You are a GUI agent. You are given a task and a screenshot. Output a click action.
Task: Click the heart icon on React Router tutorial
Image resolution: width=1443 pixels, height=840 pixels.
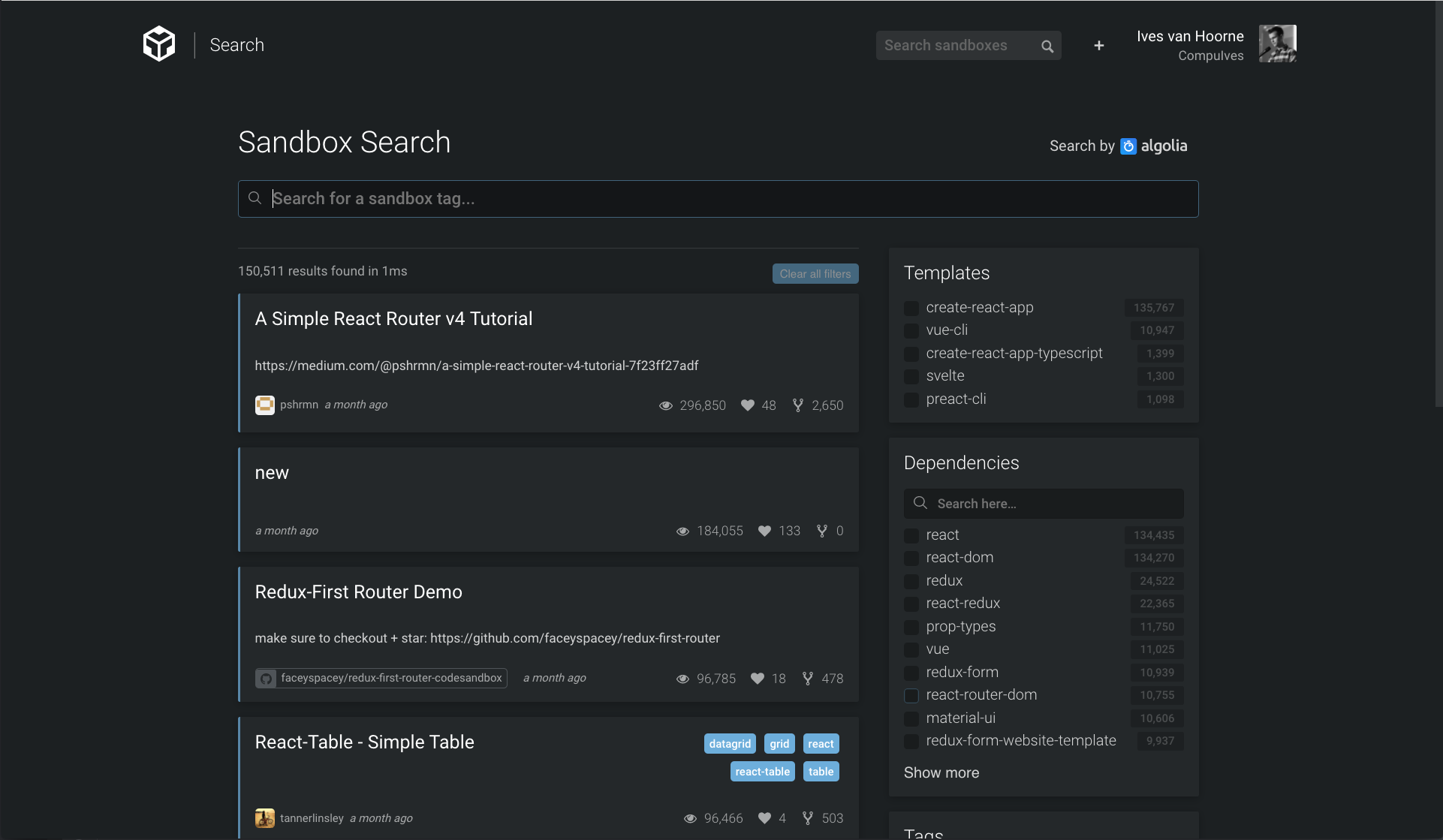coord(747,405)
